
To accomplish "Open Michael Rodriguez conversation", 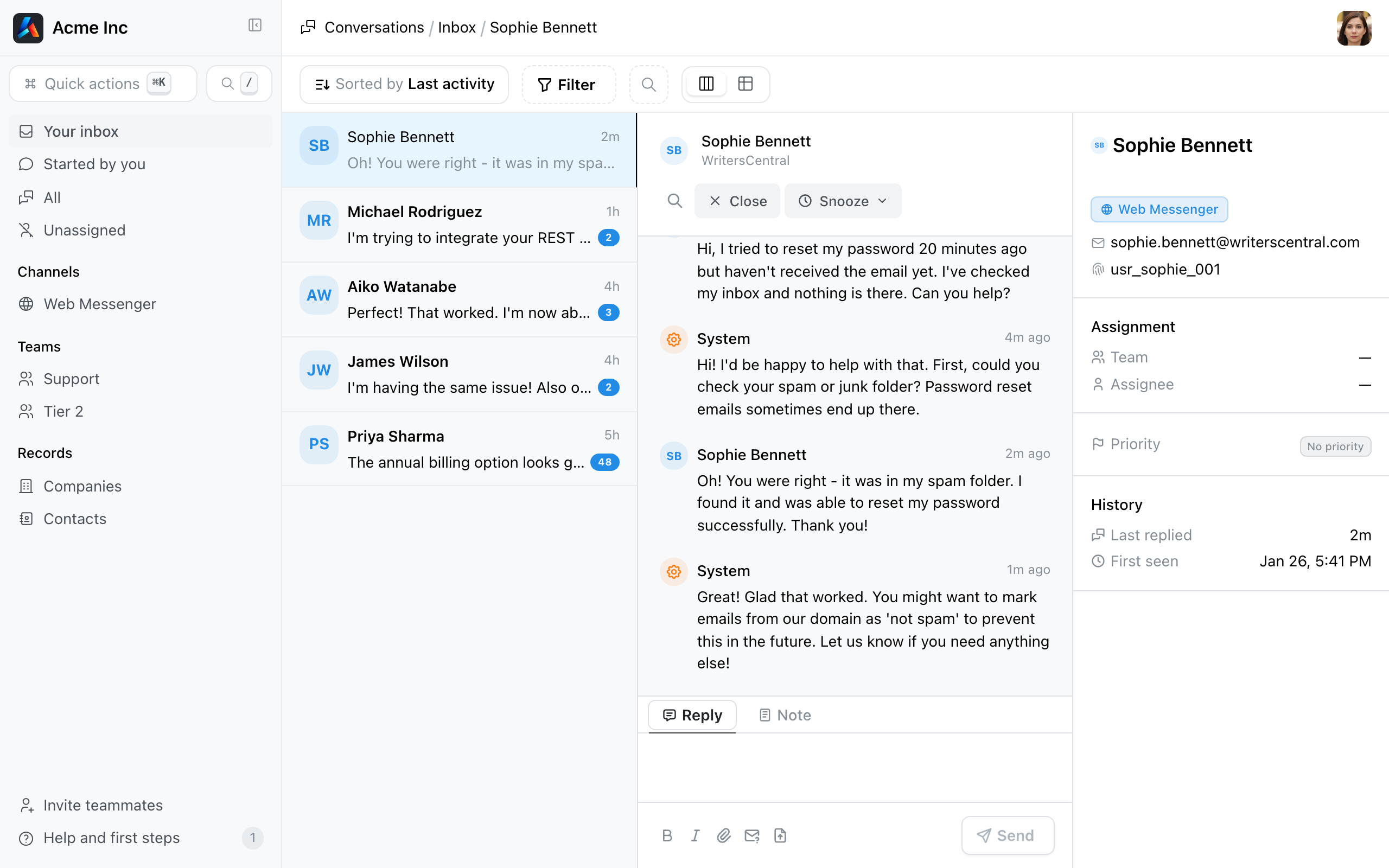I will coord(459,225).
